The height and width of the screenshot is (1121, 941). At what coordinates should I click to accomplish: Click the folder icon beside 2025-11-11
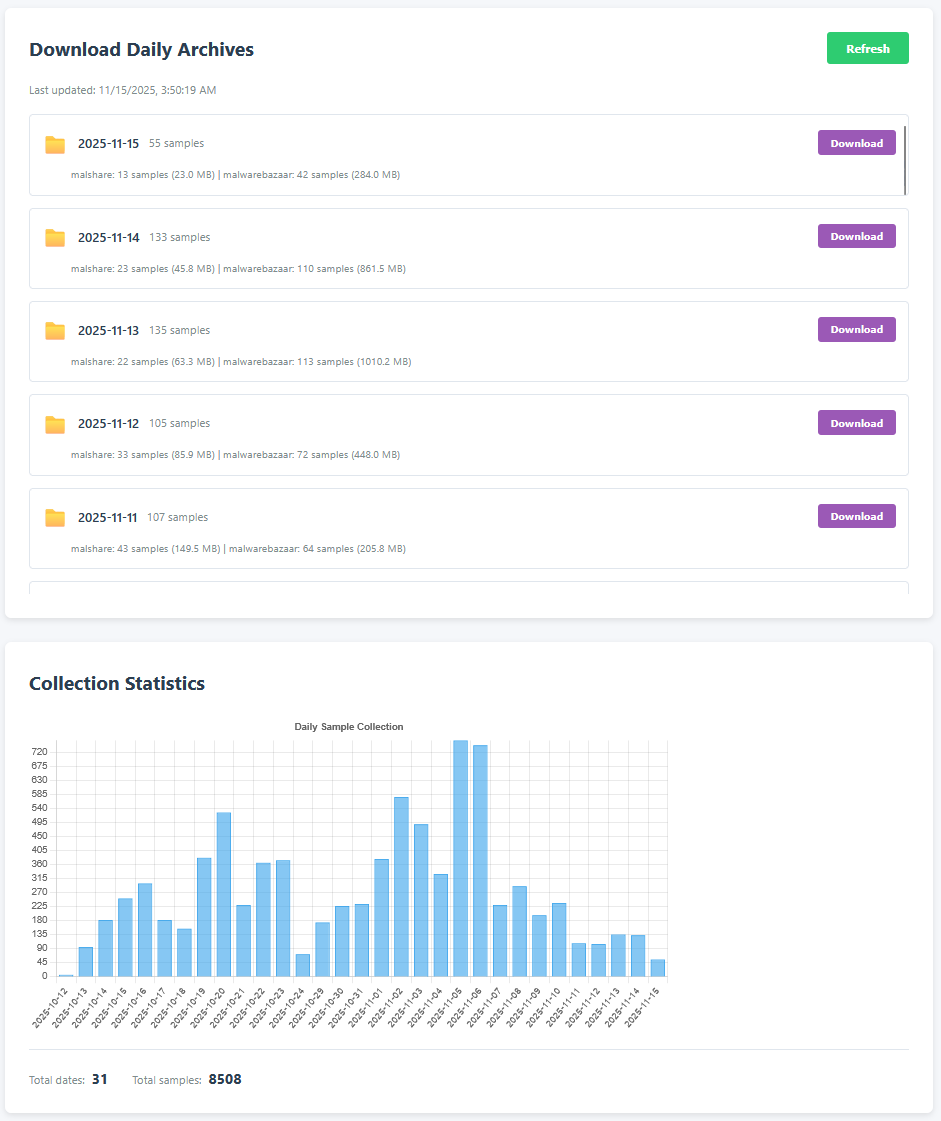pyautogui.click(x=55, y=517)
